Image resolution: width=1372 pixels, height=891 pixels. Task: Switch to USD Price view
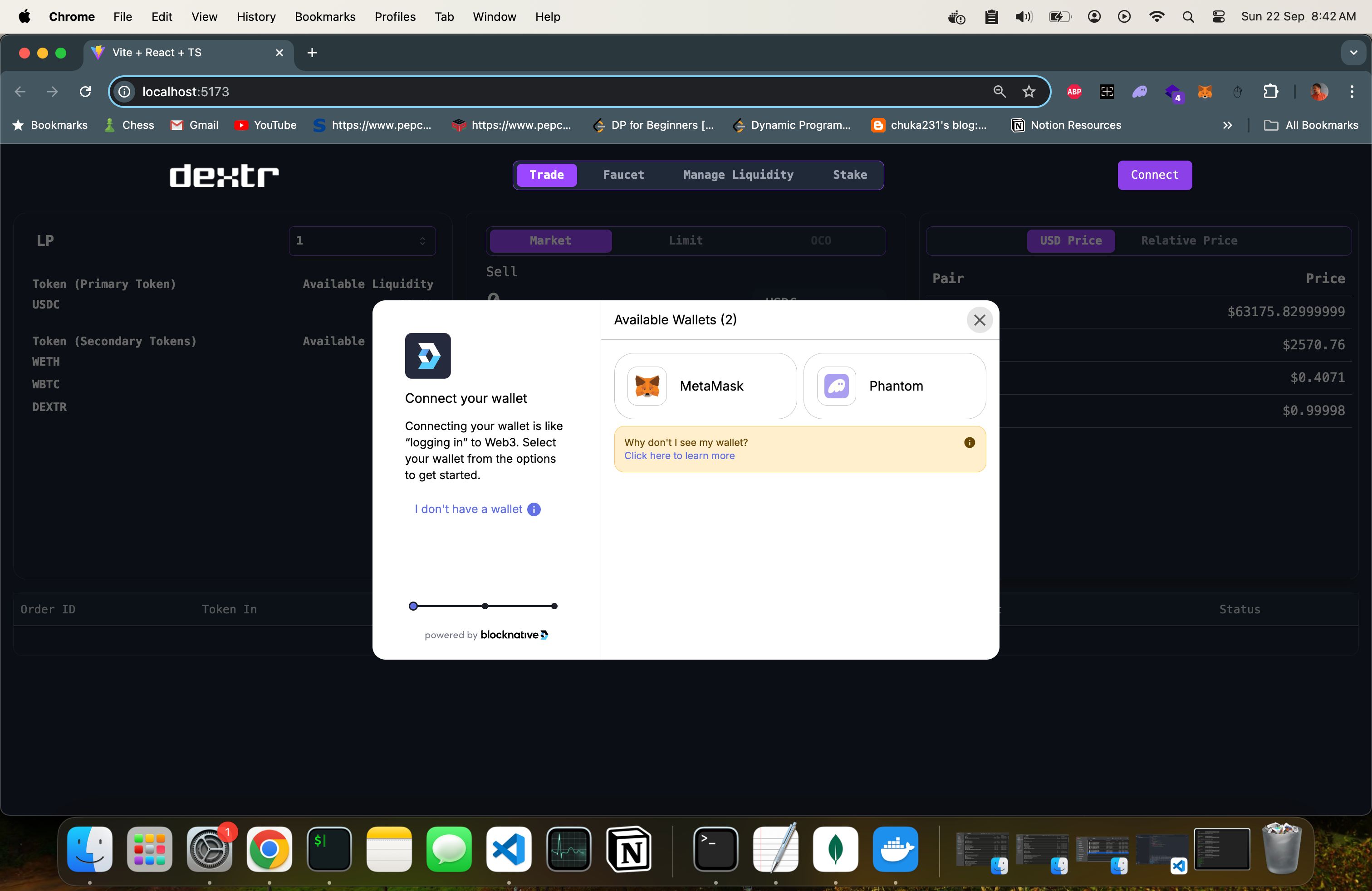(1071, 240)
